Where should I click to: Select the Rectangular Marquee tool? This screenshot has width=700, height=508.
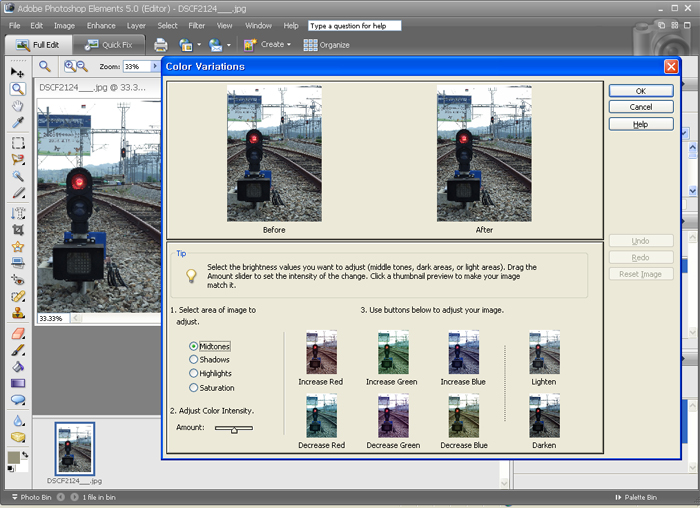pos(17,141)
